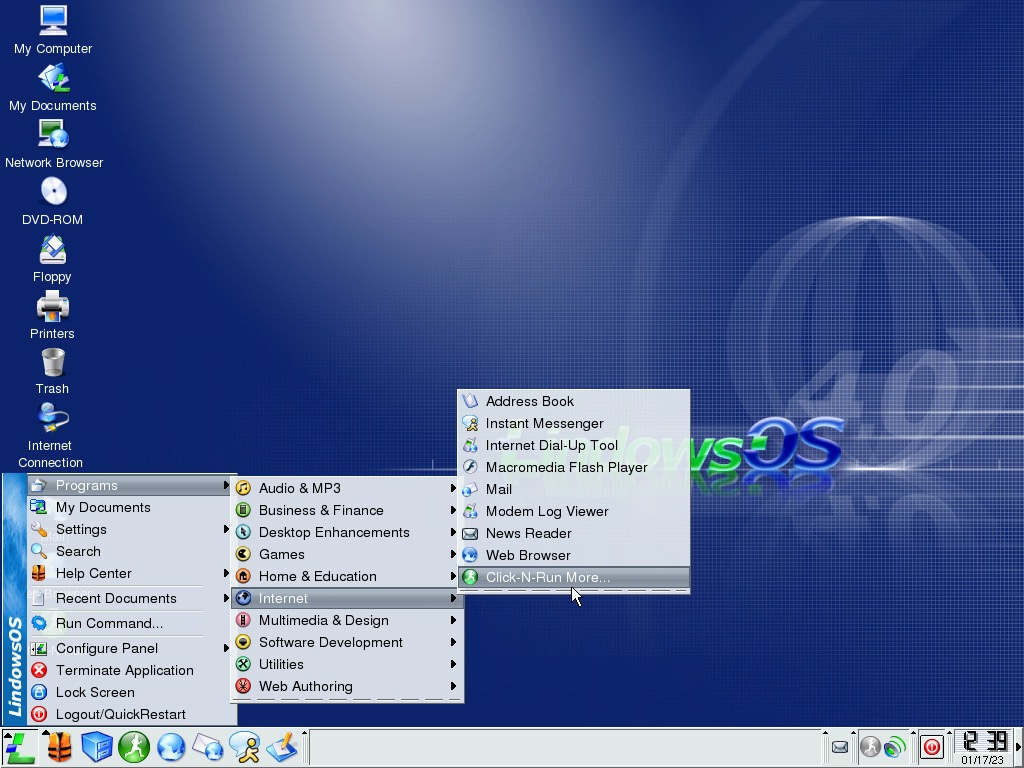Click the taskbar clock showing the date
Viewport: 1024px width, 768px height.
coord(982,747)
